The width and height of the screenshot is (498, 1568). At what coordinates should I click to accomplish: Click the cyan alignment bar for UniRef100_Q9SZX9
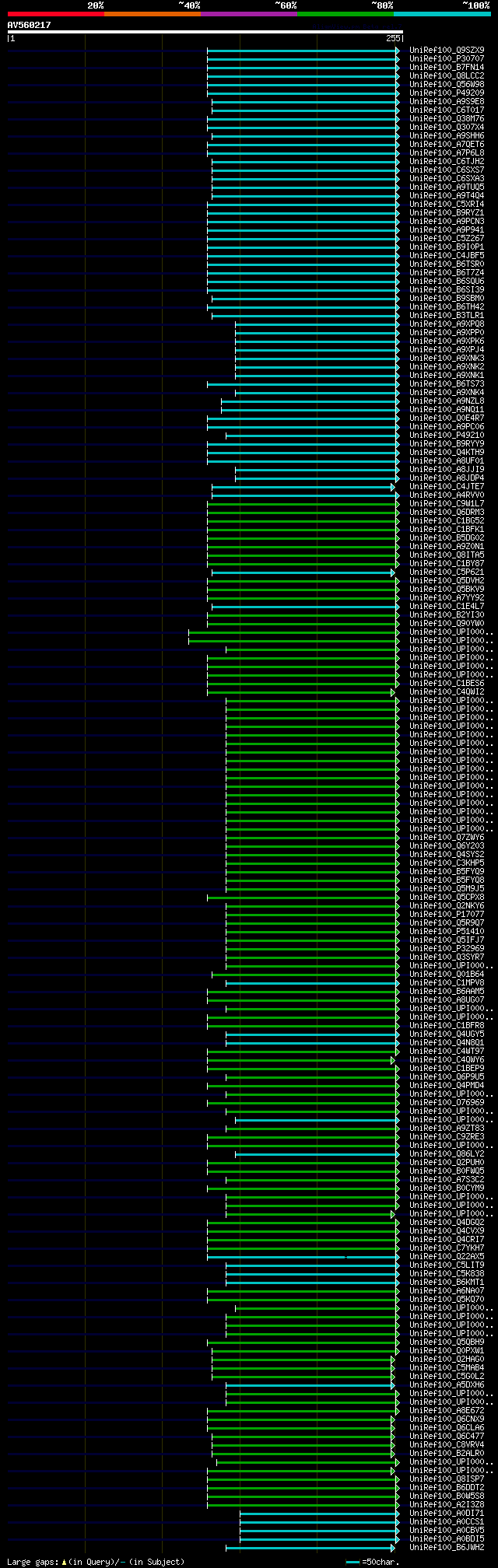click(303, 50)
